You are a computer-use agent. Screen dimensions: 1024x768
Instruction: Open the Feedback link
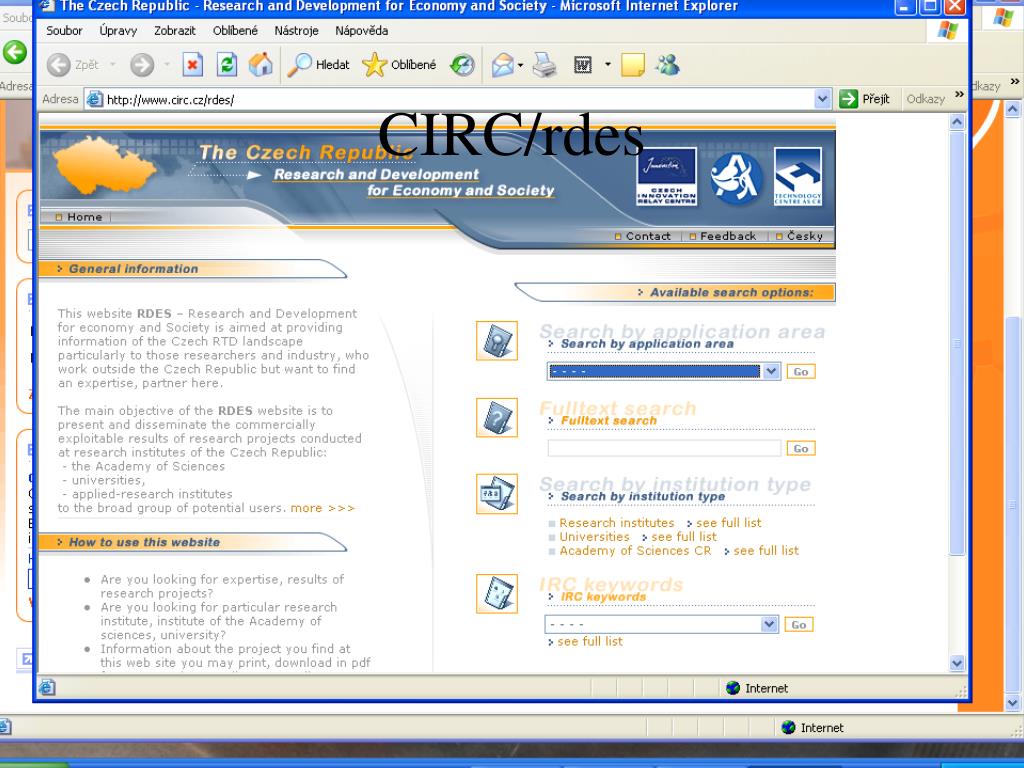(728, 236)
